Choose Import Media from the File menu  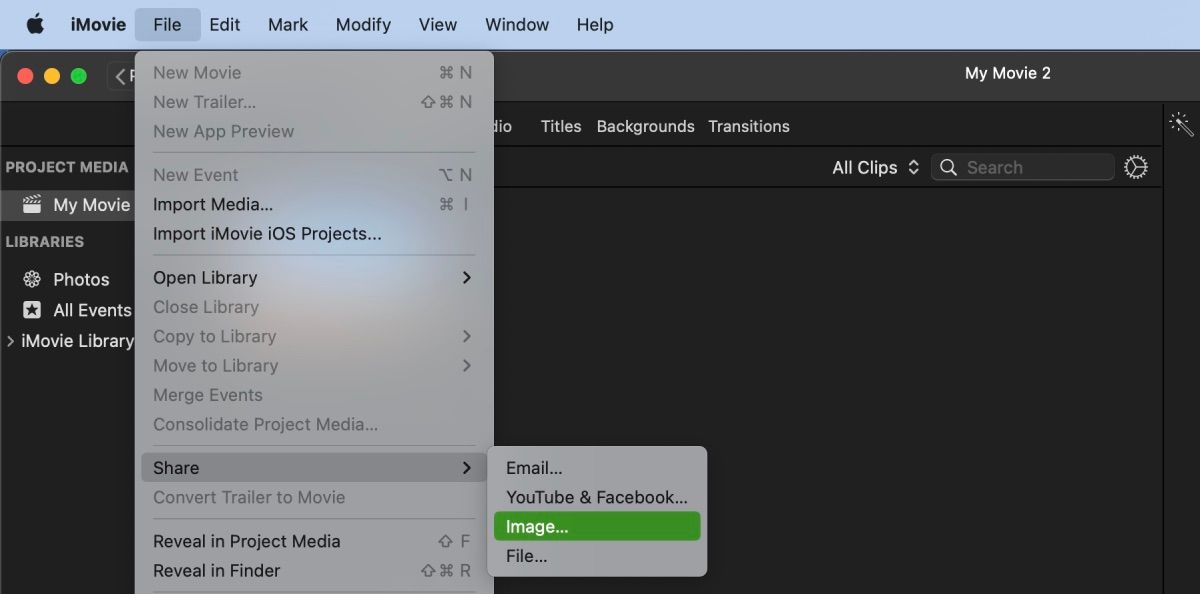pyautogui.click(x=213, y=204)
